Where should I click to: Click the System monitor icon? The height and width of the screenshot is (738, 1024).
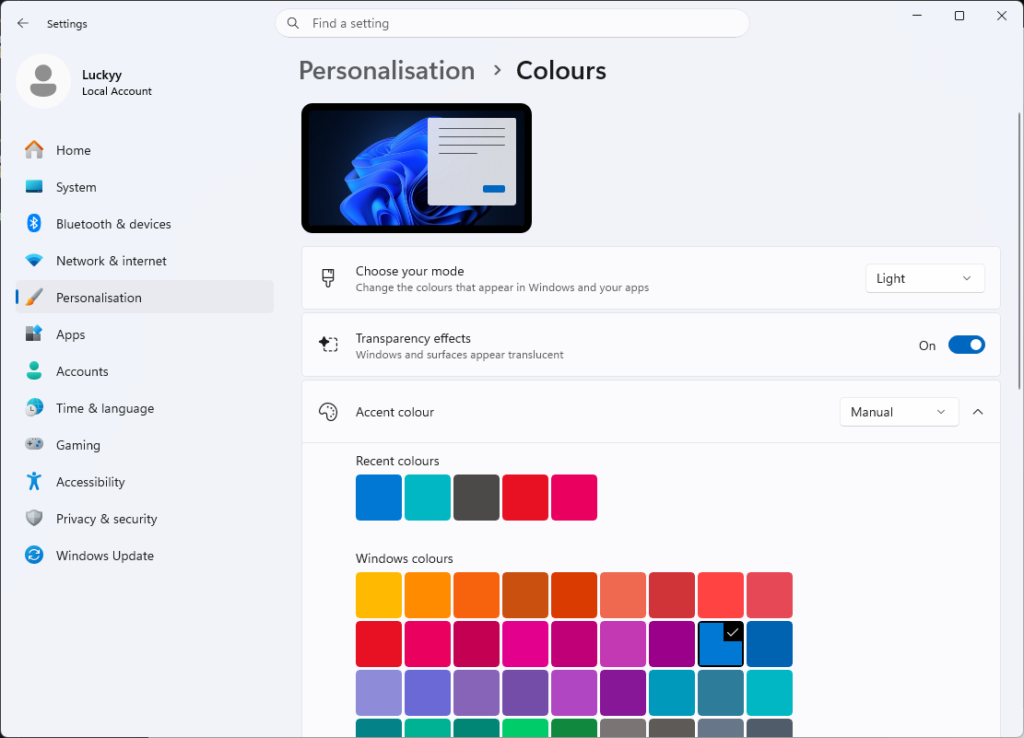point(34,187)
